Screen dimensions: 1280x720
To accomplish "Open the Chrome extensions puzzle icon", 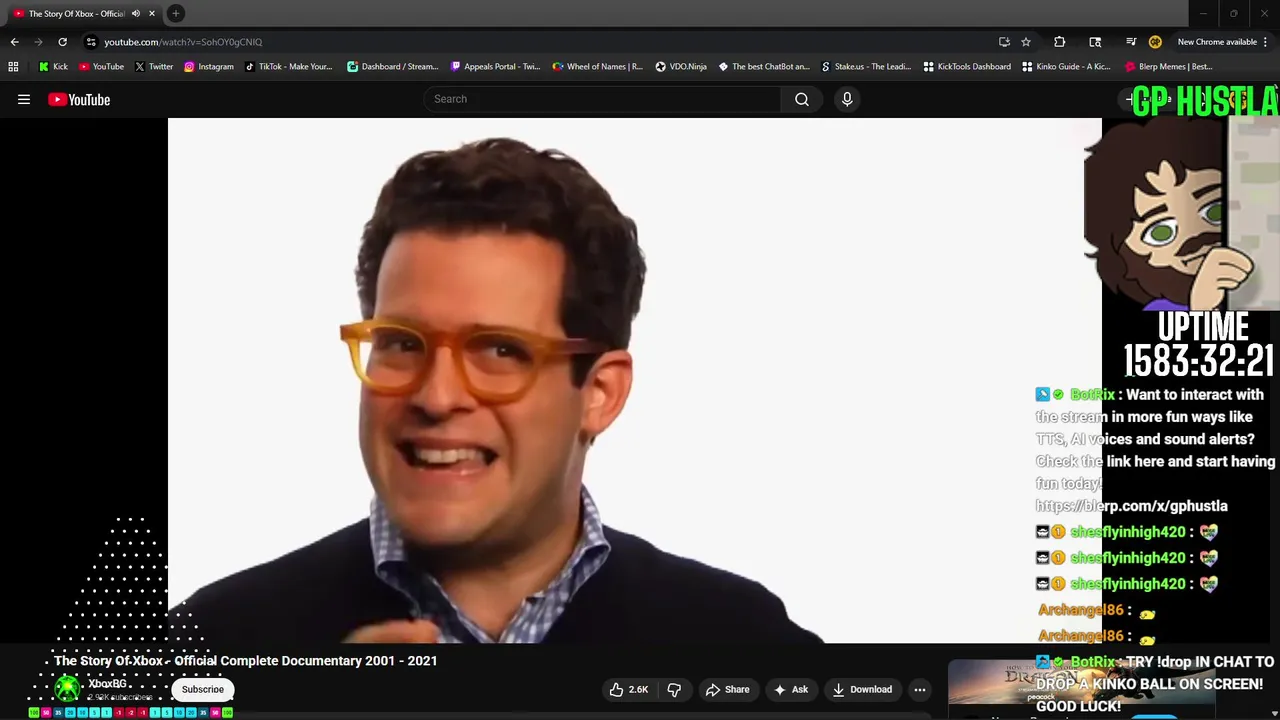I will [1060, 42].
